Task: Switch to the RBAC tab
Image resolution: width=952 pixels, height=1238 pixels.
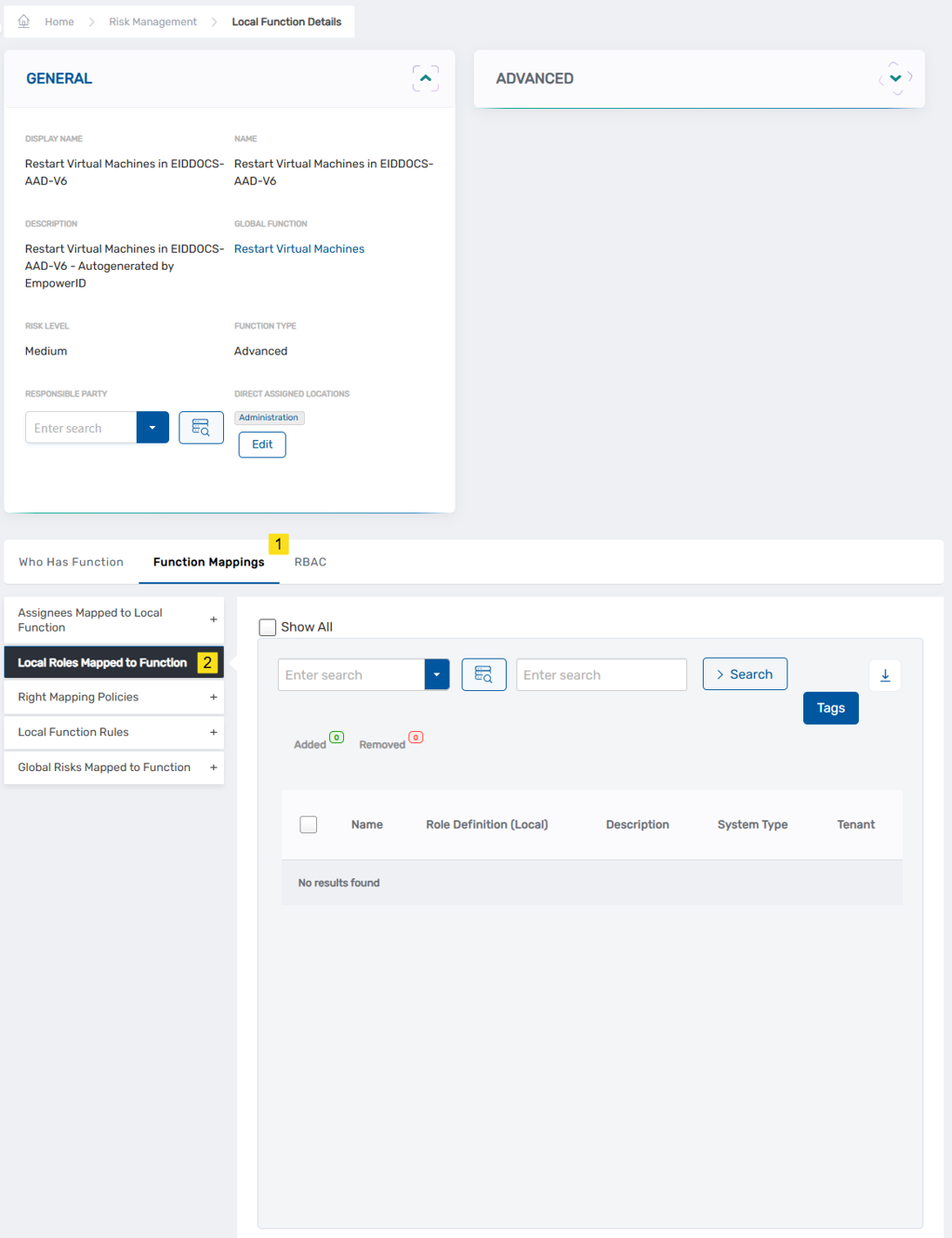Action: click(x=311, y=562)
